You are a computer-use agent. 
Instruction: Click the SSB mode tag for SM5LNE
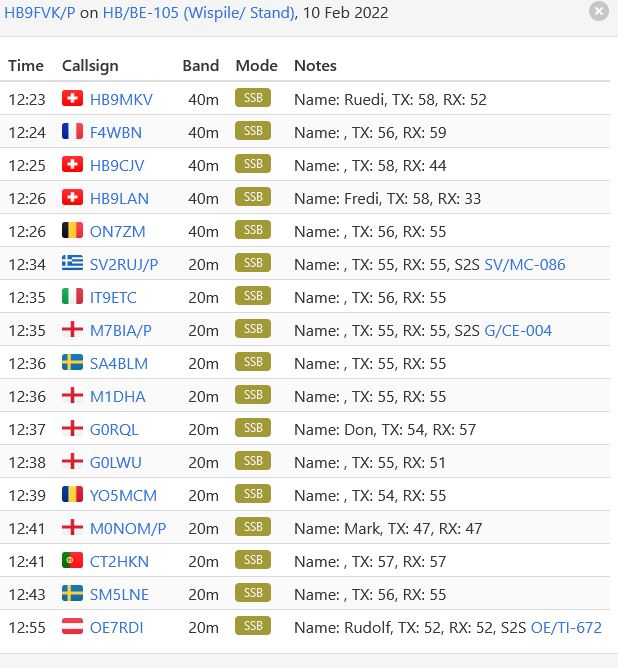click(x=253, y=593)
